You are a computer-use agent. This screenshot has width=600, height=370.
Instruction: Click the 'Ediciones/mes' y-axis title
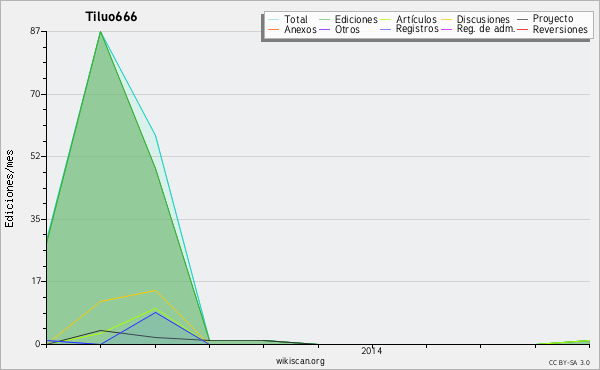point(9,189)
